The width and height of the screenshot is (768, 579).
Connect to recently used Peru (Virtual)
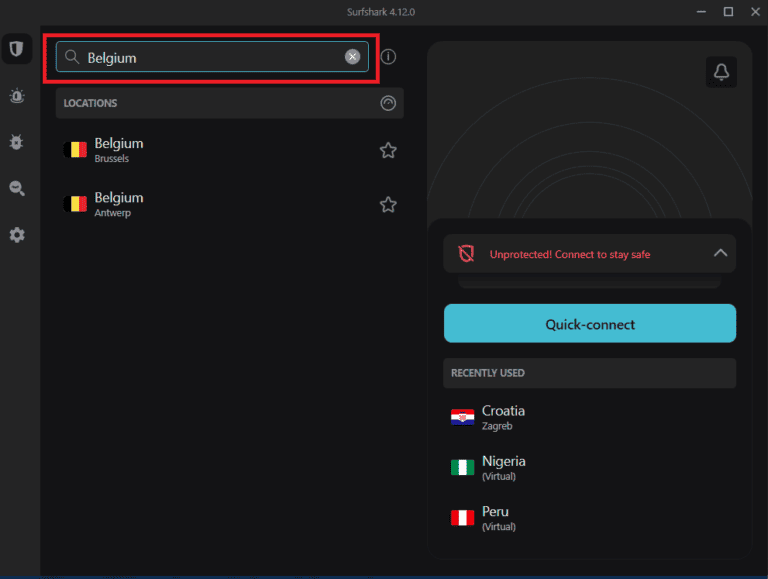590,518
